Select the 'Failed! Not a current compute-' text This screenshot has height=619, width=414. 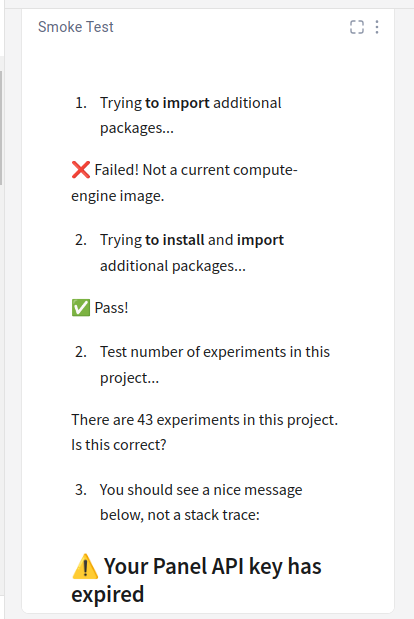(x=196, y=170)
